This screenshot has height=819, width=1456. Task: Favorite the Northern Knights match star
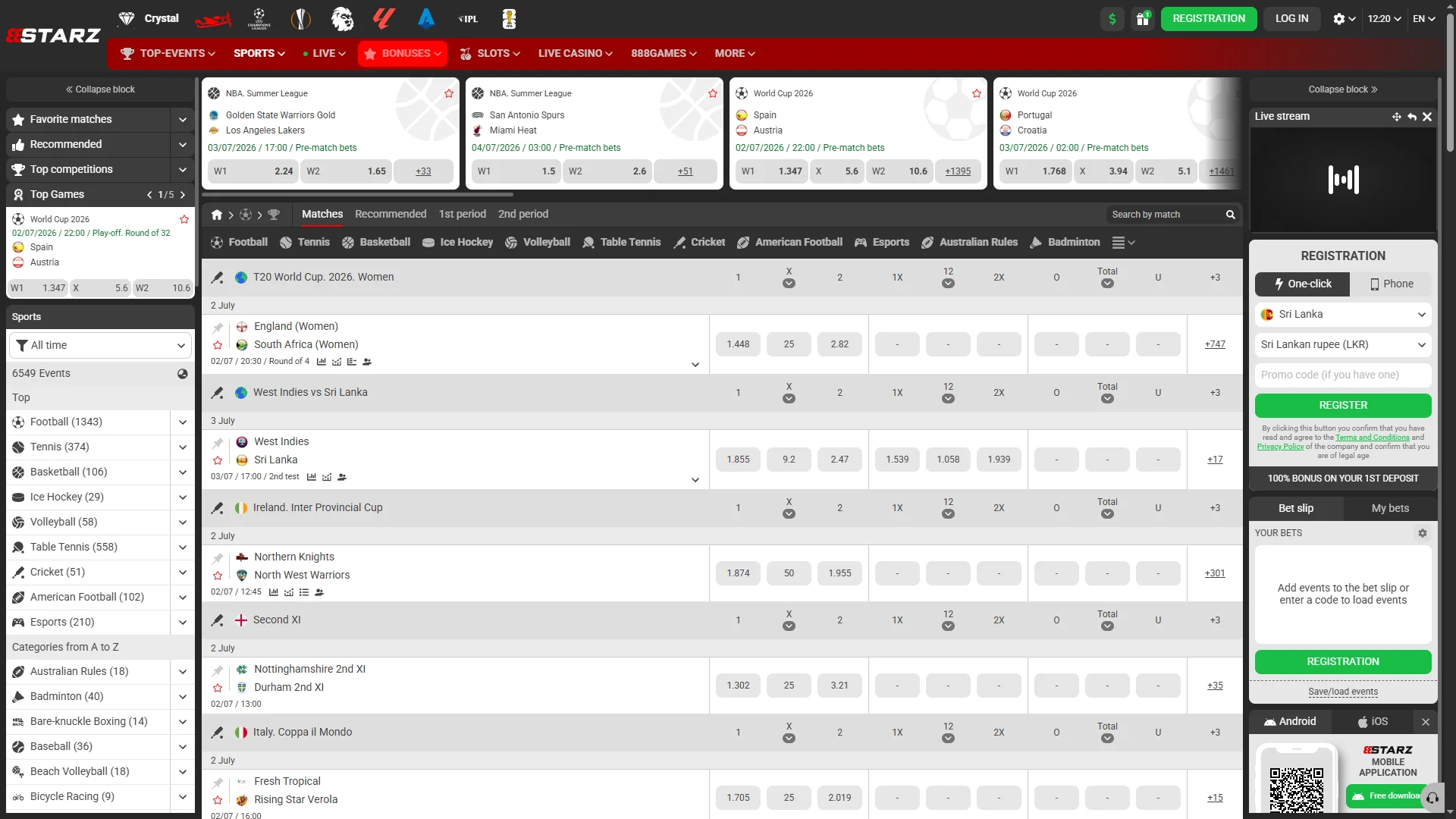218,576
